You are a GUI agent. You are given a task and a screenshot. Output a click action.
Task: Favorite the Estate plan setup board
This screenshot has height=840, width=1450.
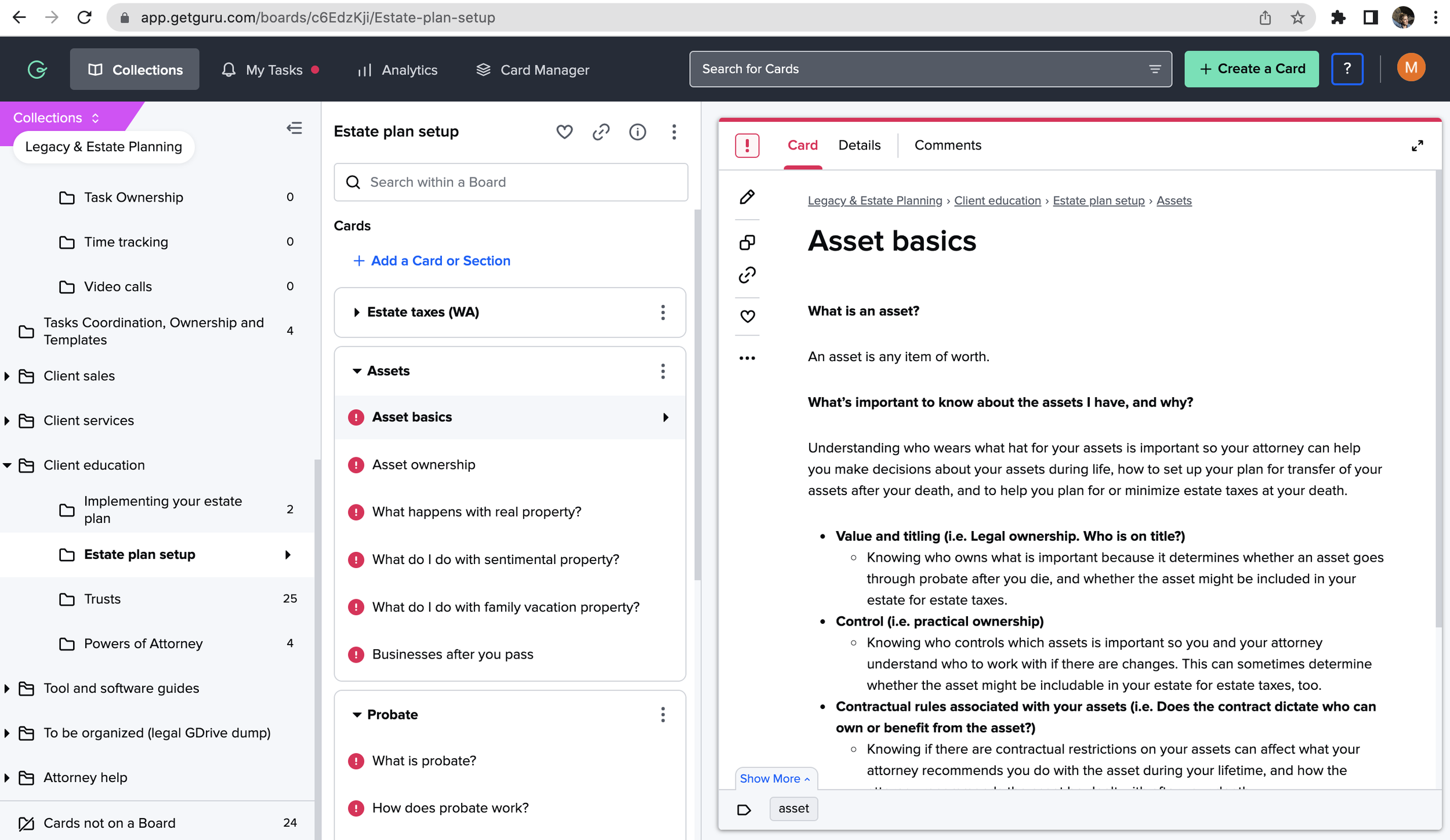[x=564, y=132]
